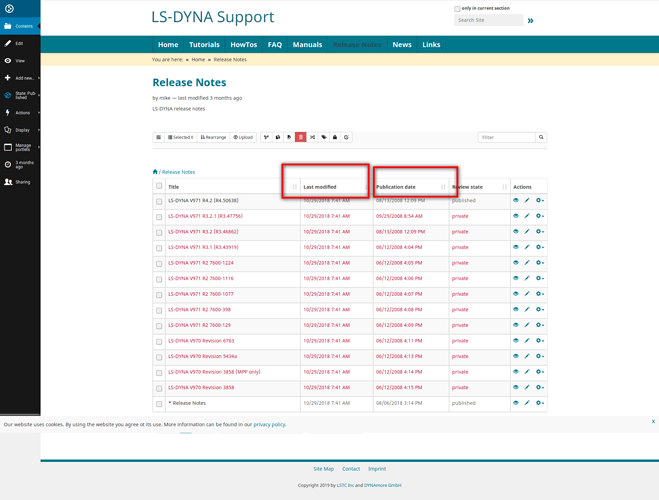This screenshot has width=659, height=500.
Task: Click edit pencil for V970 Revision 6763 row
Action: pyautogui.click(x=527, y=341)
